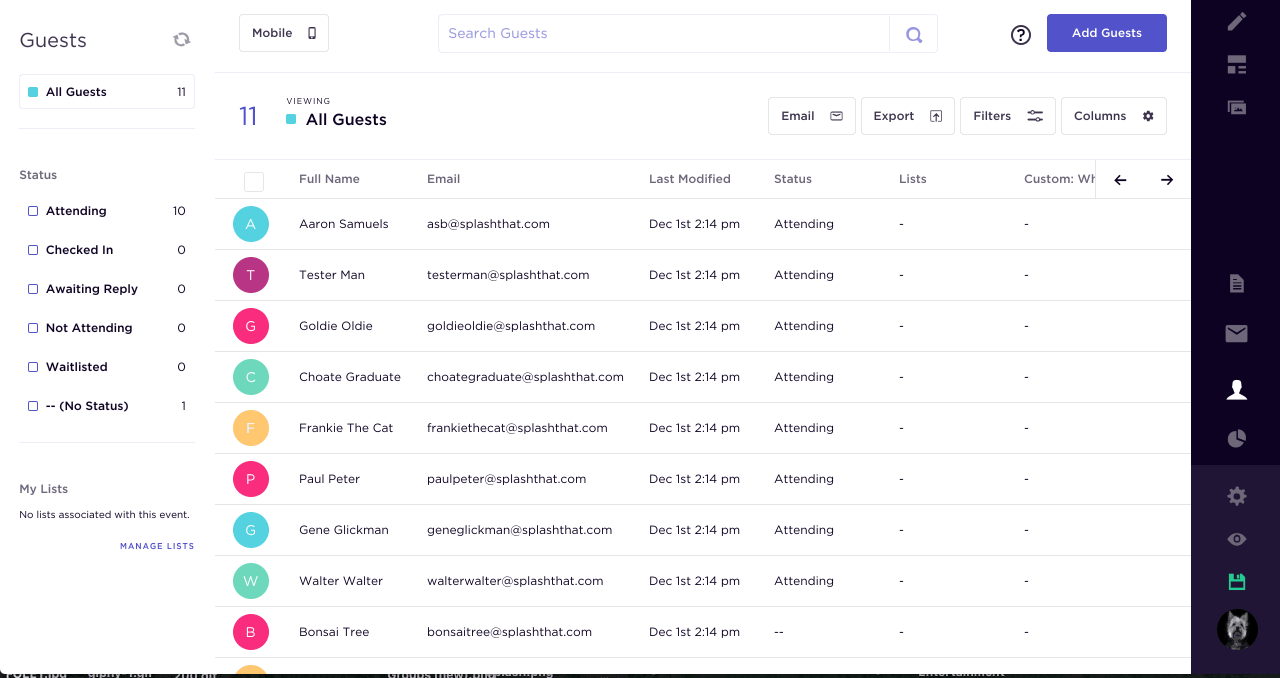This screenshot has height=678, width=1280.
Task: Click Aaron Samuels' avatar circle
Action: [251, 224]
